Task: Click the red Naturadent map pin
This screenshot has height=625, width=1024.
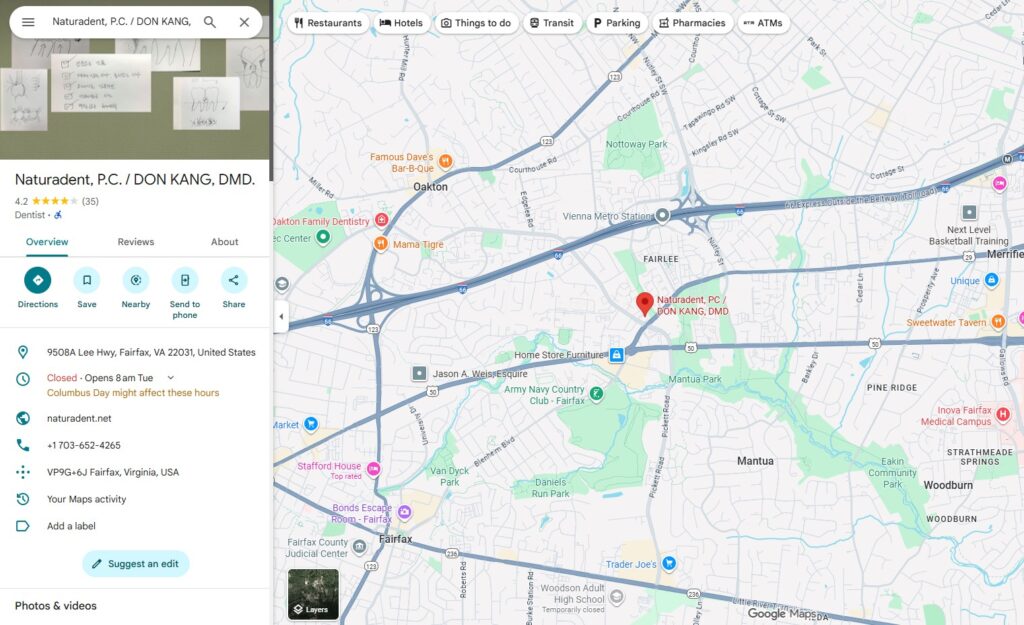Action: pyautogui.click(x=645, y=303)
